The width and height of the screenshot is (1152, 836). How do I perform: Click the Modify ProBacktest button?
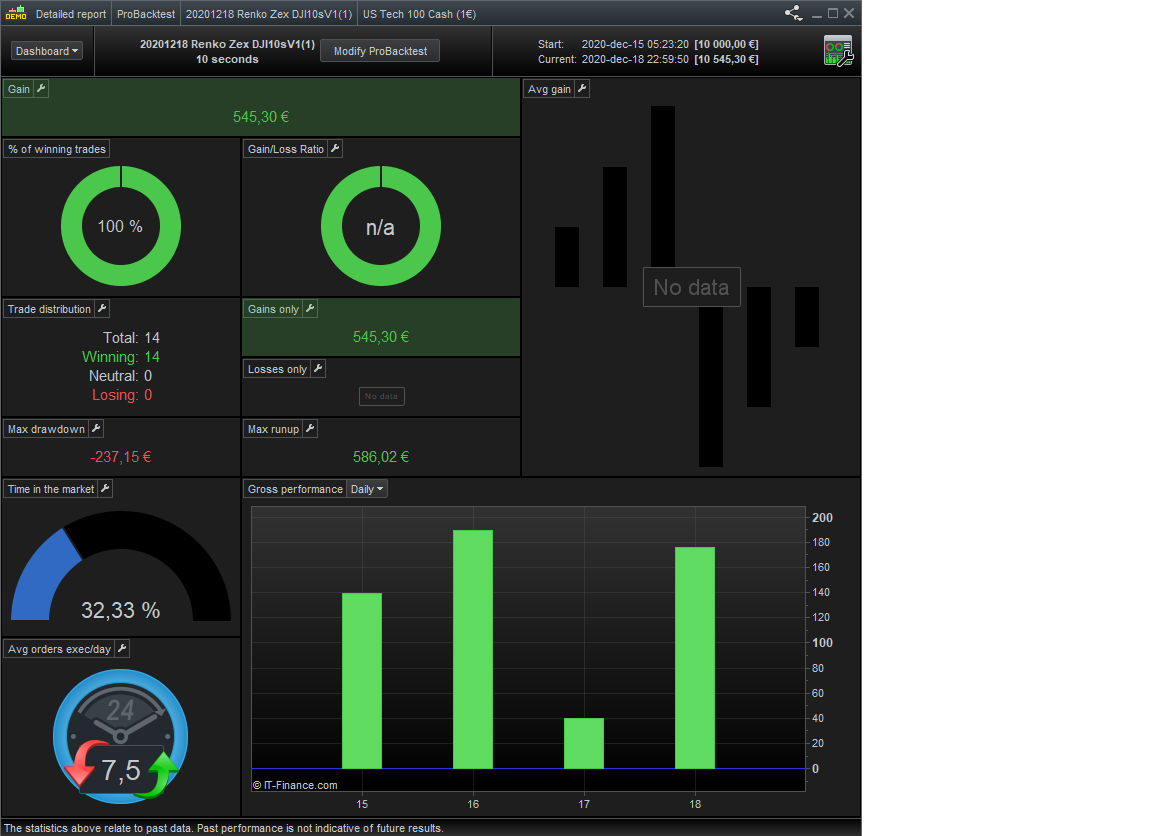click(x=380, y=51)
